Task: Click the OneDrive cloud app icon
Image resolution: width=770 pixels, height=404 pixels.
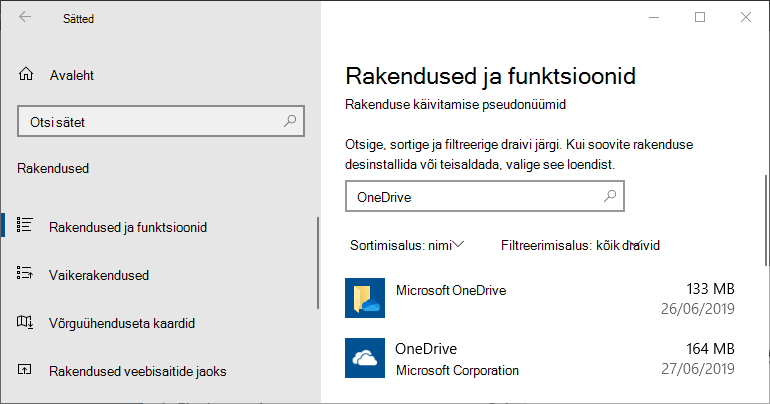Action: pyautogui.click(x=365, y=358)
